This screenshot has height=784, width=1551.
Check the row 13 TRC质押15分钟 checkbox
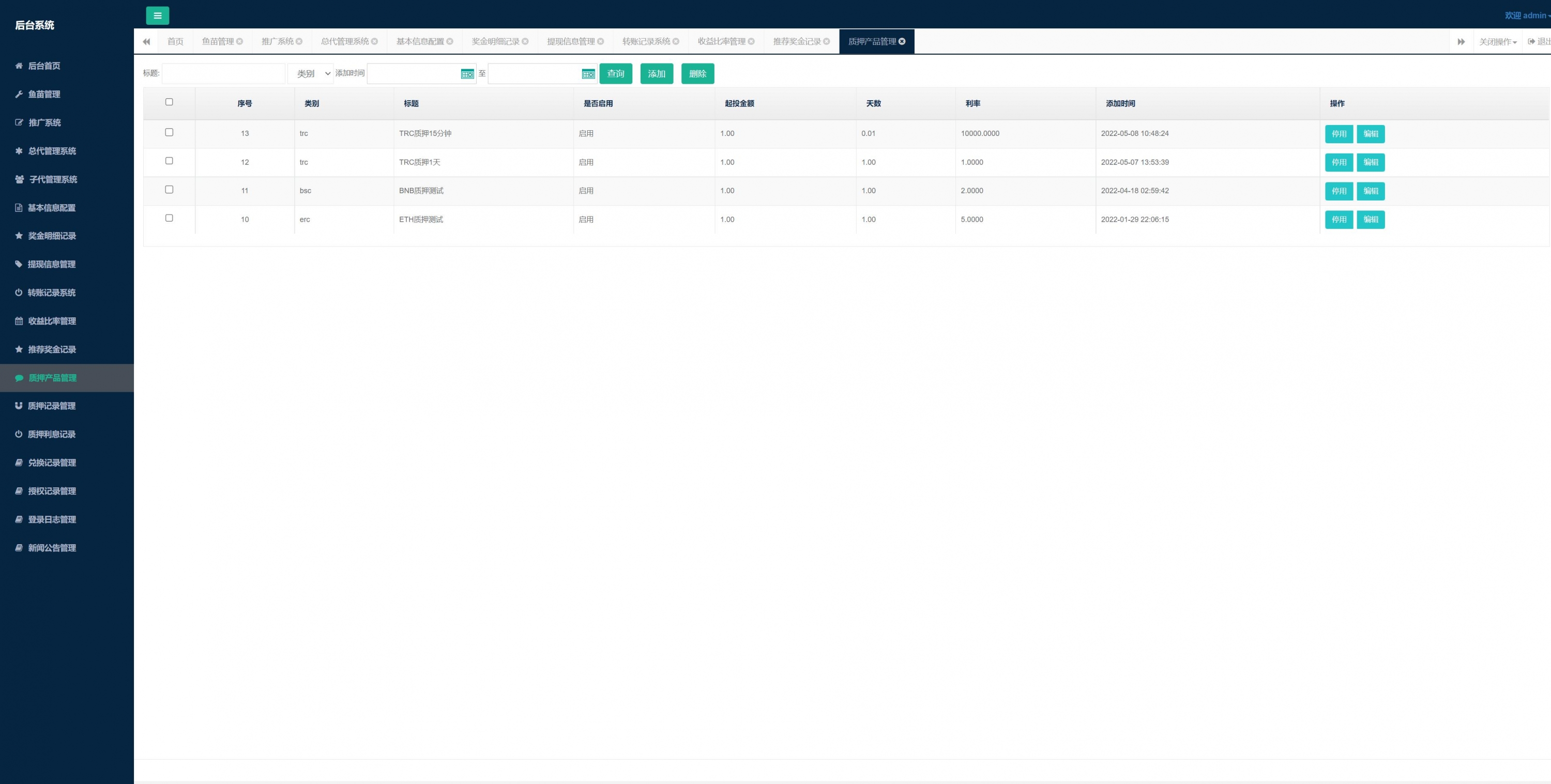point(169,132)
